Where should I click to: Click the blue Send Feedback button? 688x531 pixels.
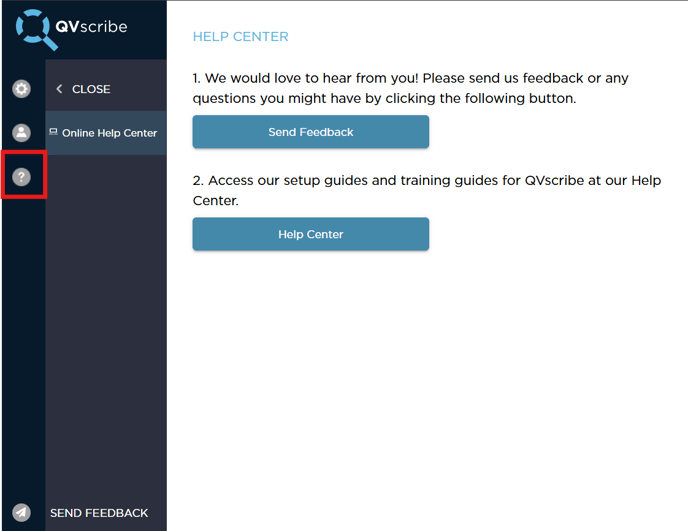pos(311,132)
